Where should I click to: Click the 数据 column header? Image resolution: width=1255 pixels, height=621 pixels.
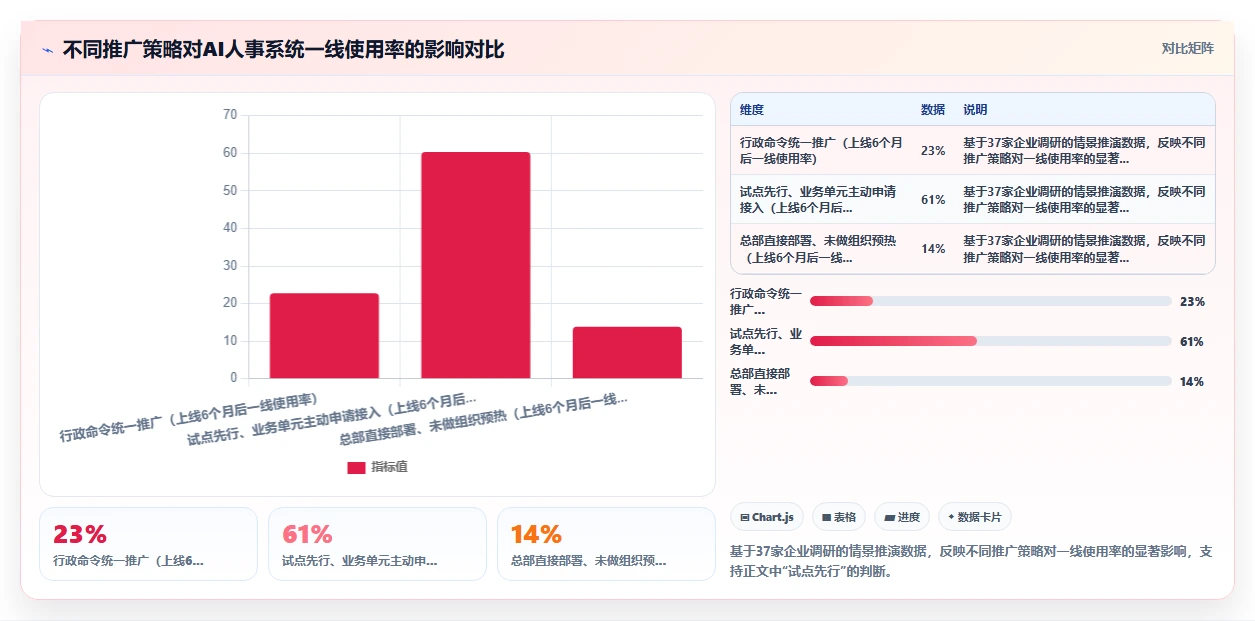click(x=933, y=110)
